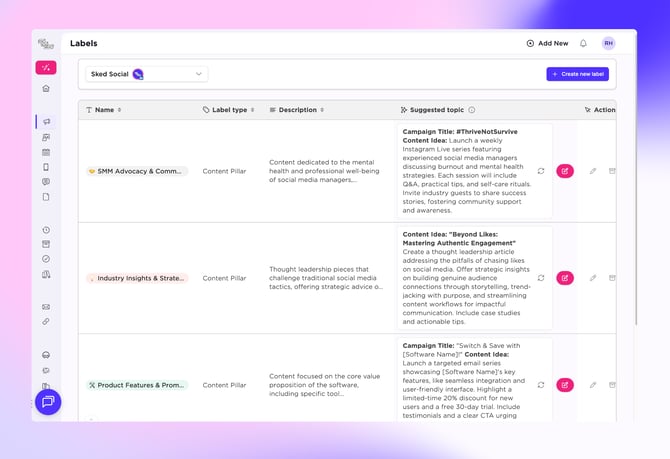Click the Suggested topic info icon
The height and width of the screenshot is (459, 670).
(472, 110)
